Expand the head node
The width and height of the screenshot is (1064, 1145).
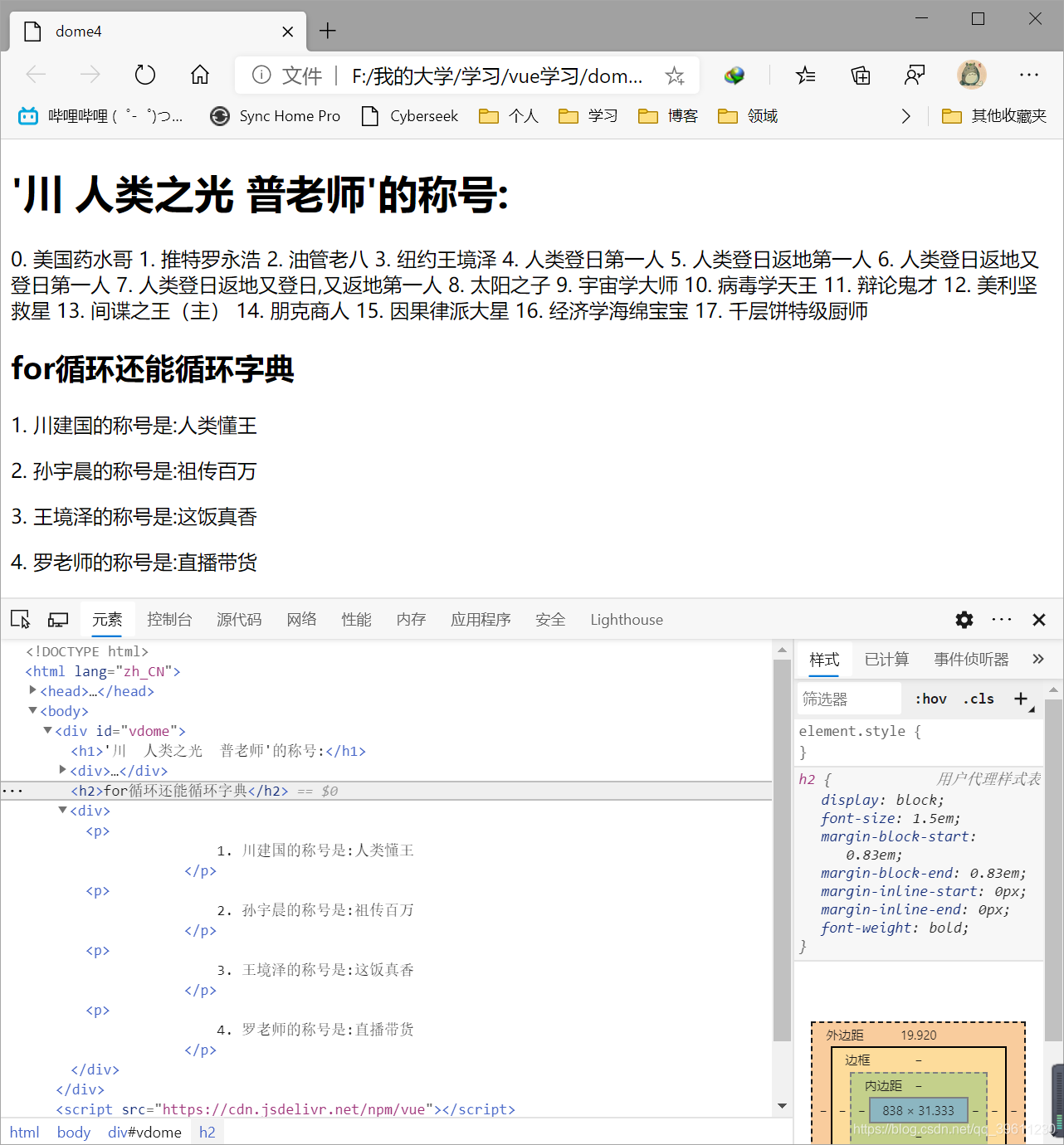coord(32,690)
